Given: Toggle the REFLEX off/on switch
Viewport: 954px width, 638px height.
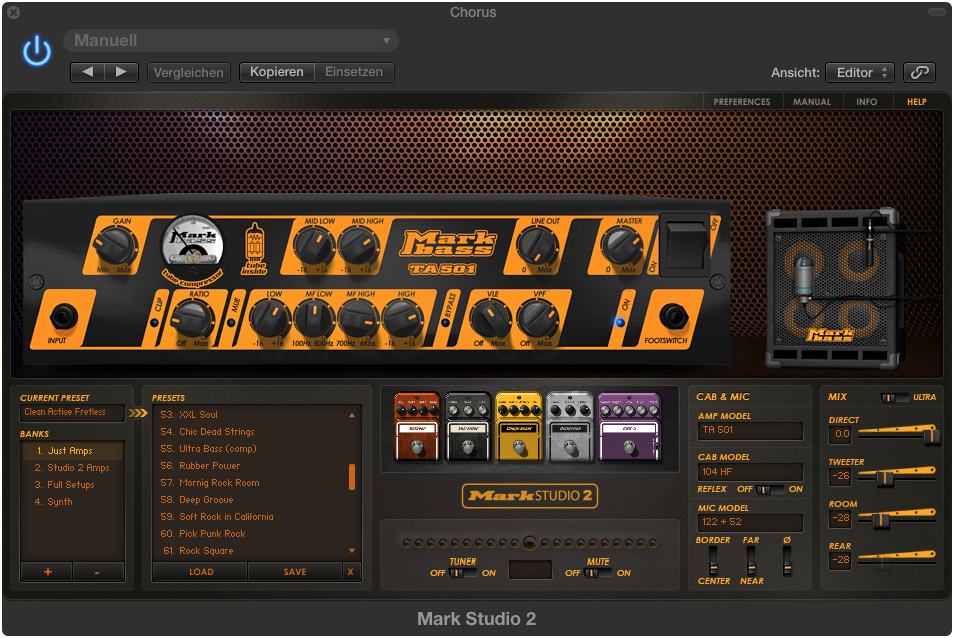Looking at the screenshot, I should tap(770, 490).
